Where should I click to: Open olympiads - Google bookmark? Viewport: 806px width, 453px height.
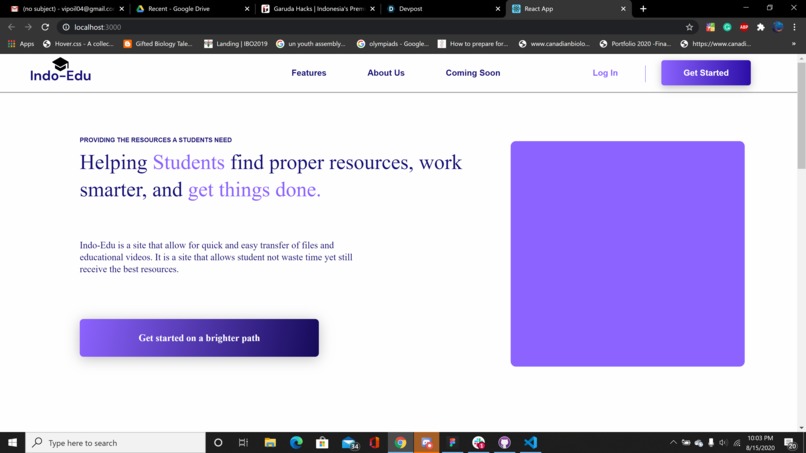(393, 44)
